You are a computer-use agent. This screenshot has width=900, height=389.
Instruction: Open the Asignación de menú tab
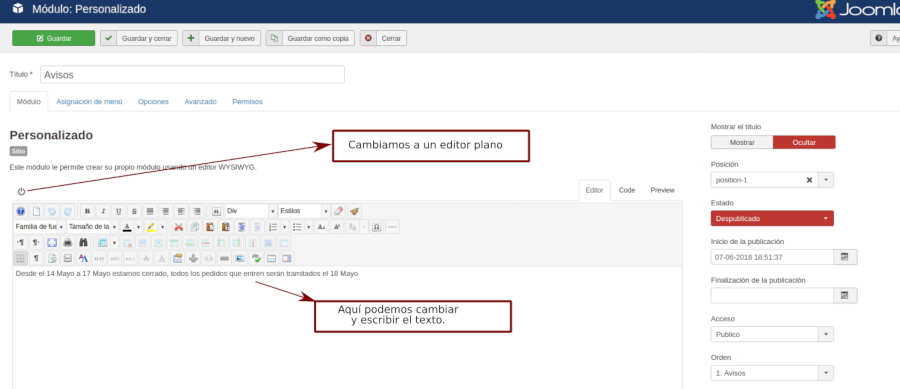coord(89,102)
